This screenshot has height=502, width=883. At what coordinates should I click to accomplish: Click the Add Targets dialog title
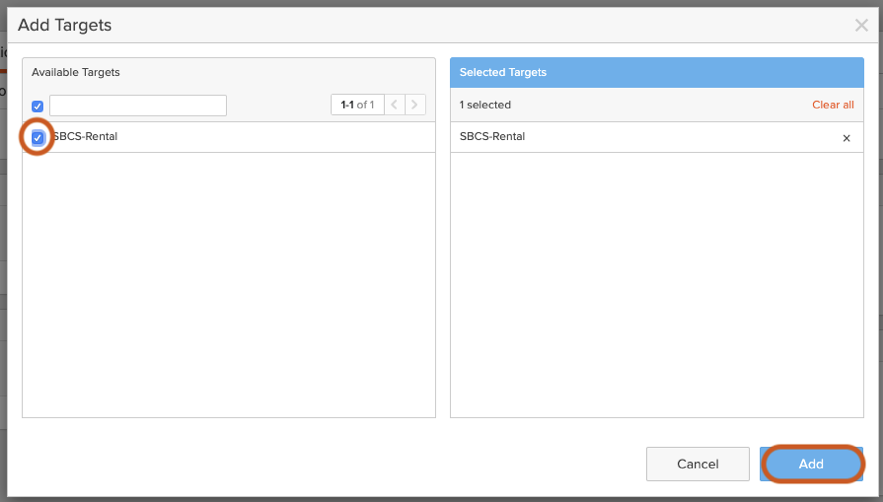coord(65,25)
